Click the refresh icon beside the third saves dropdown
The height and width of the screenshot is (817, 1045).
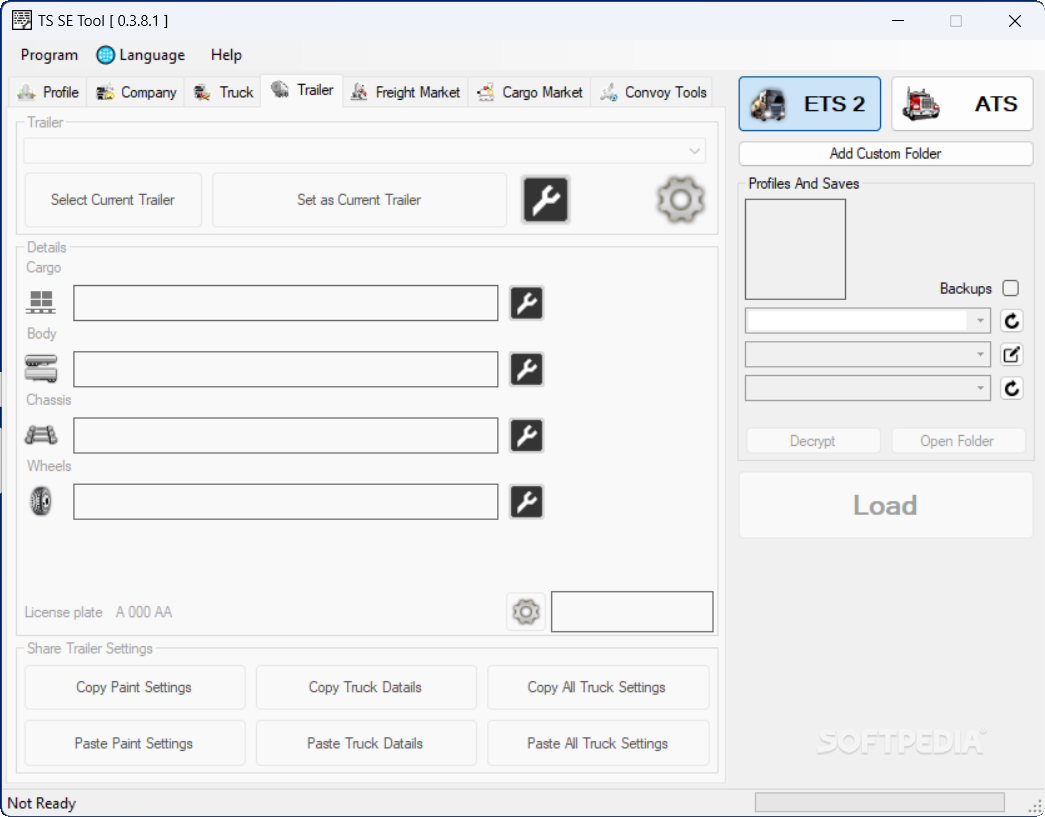(x=1012, y=388)
